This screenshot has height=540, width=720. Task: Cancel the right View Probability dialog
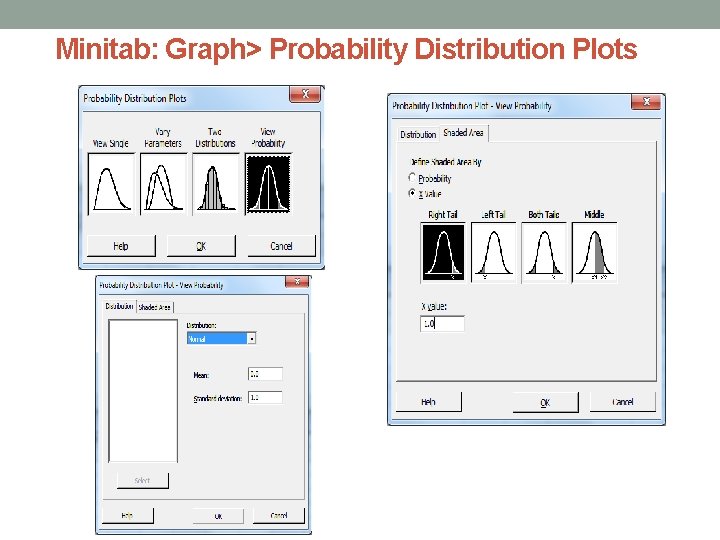[x=623, y=402]
